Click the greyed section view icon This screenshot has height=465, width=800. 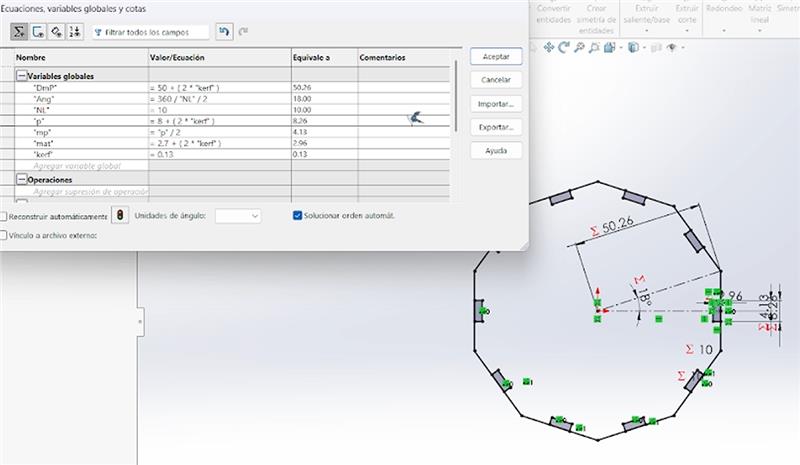pyautogui.click(x=656, y=47)
